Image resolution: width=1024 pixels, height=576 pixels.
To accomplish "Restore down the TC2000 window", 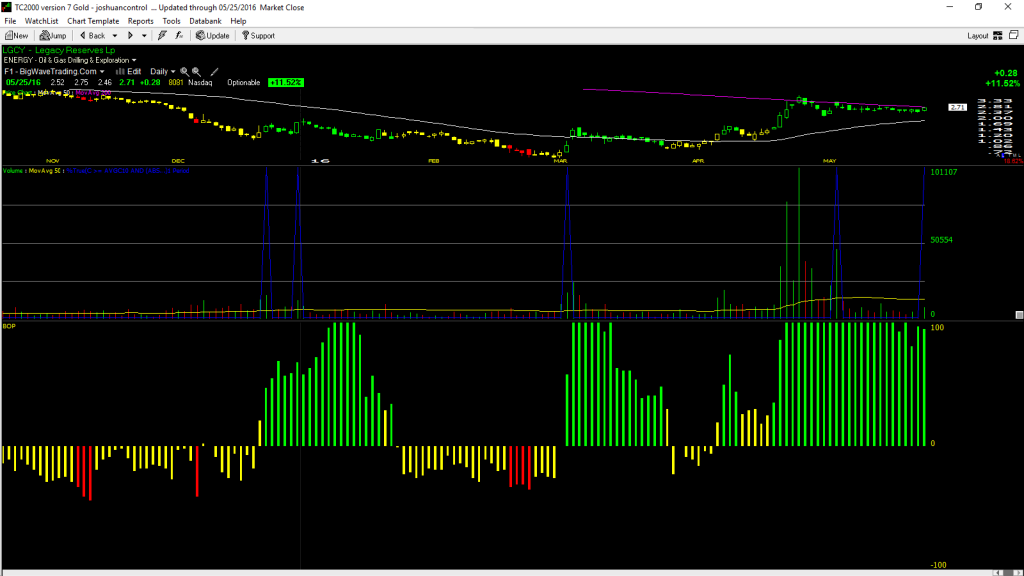I will pyautogui.click(x=978, y=7).
